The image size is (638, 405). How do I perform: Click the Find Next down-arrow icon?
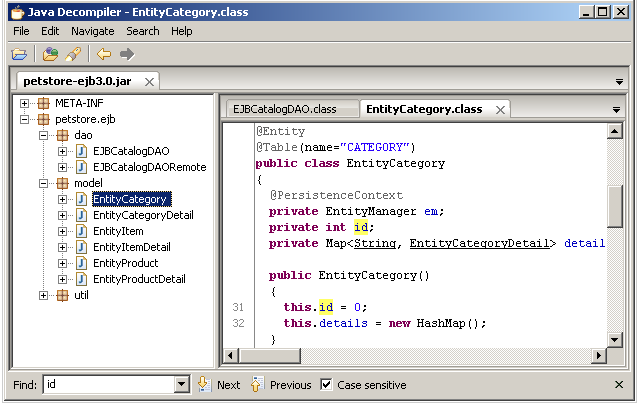[203, 384]
